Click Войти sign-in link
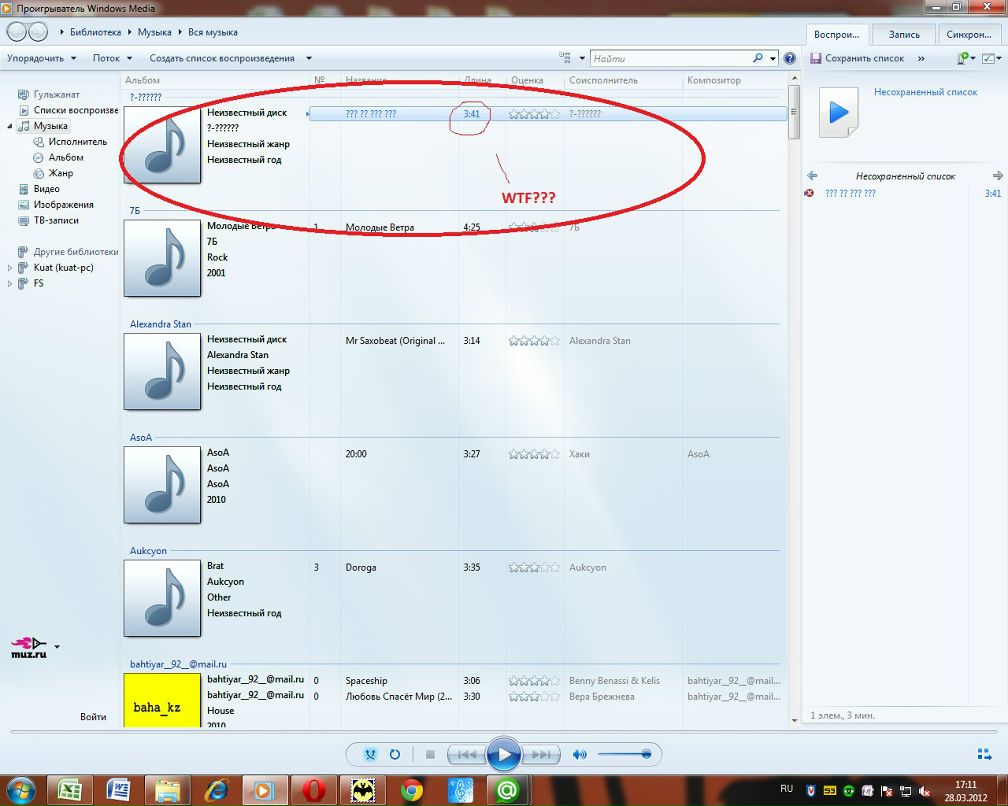The width and height of the screenshot is (1008, 806). [93, 717]
